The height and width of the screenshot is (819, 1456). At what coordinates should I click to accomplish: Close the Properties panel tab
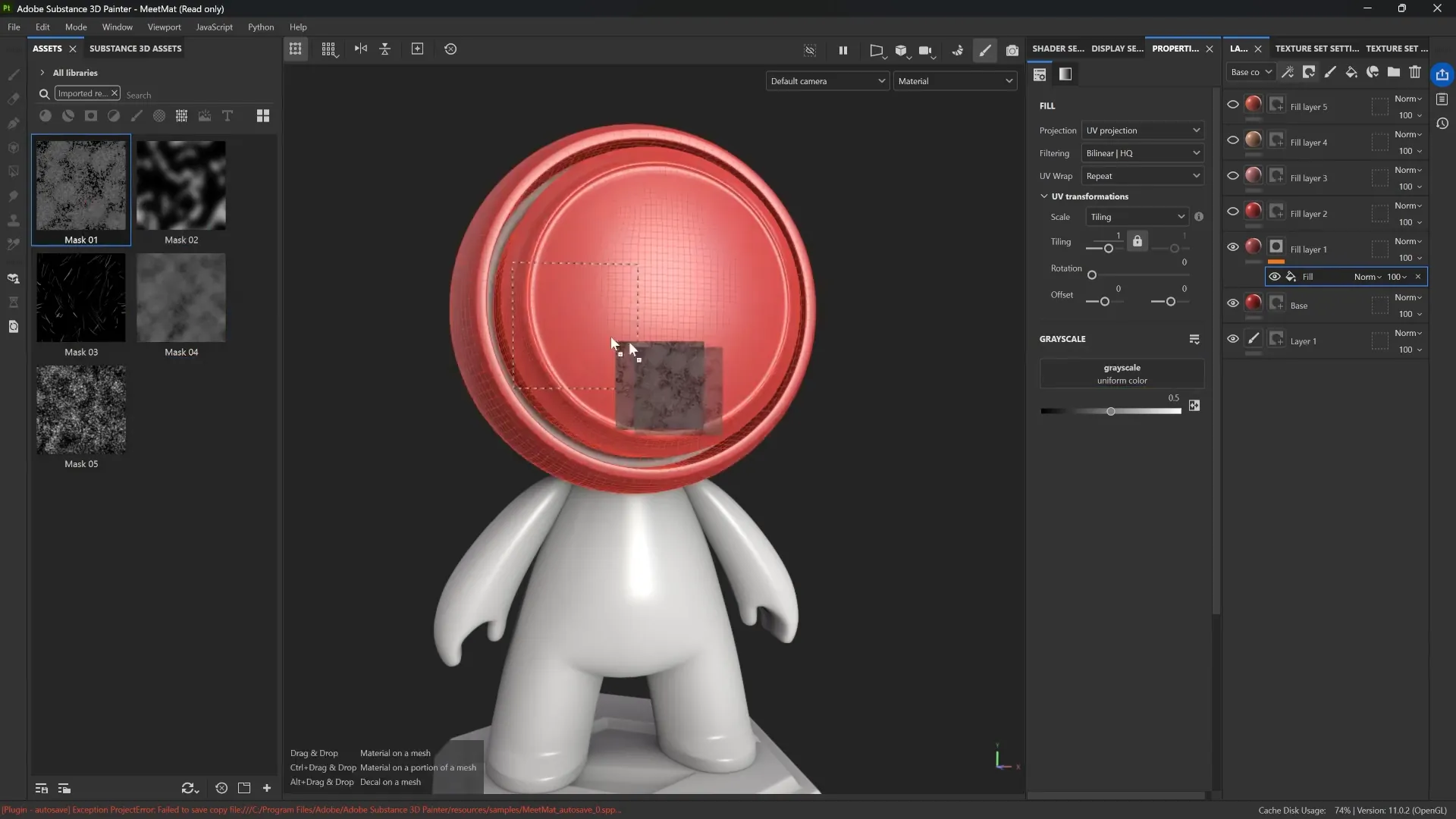1210,49
